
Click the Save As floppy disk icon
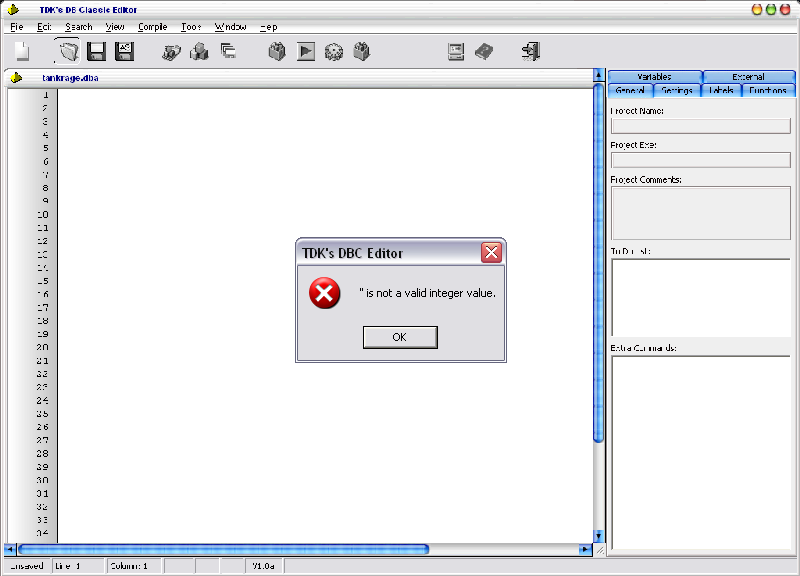(x=124, y=52)
